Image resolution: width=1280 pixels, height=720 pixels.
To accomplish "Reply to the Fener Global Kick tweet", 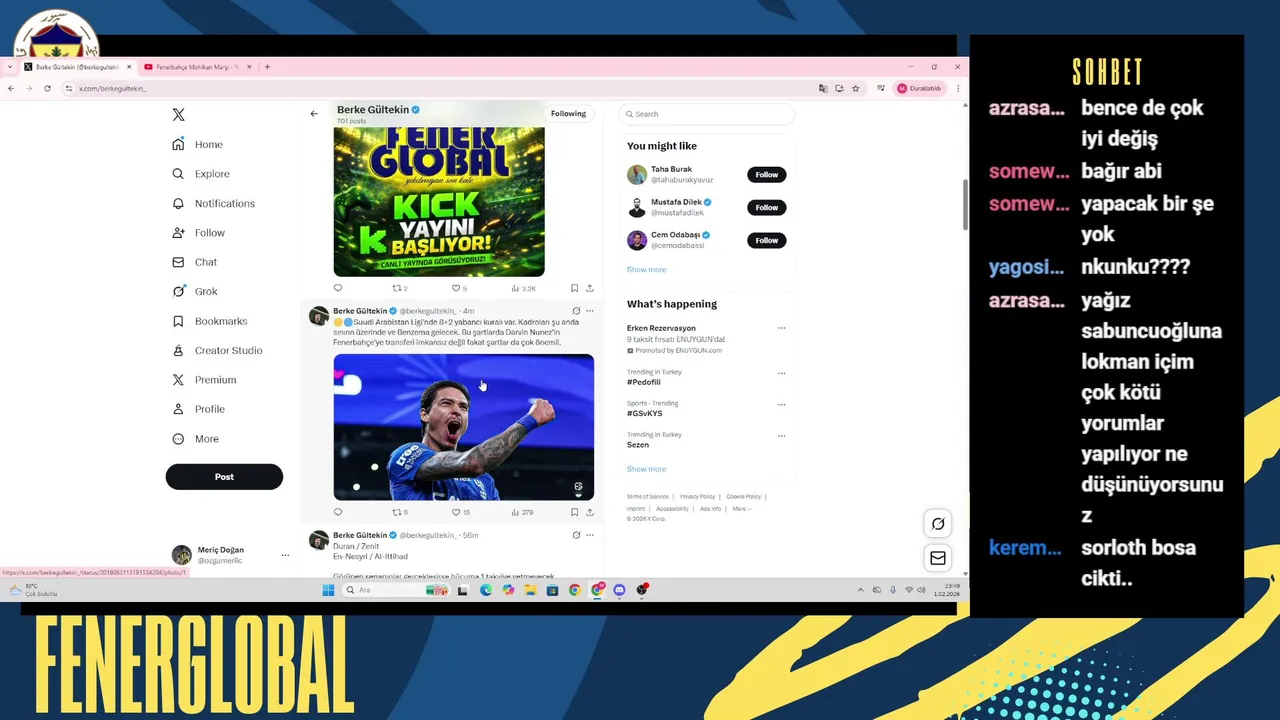I will click(338, 288).
